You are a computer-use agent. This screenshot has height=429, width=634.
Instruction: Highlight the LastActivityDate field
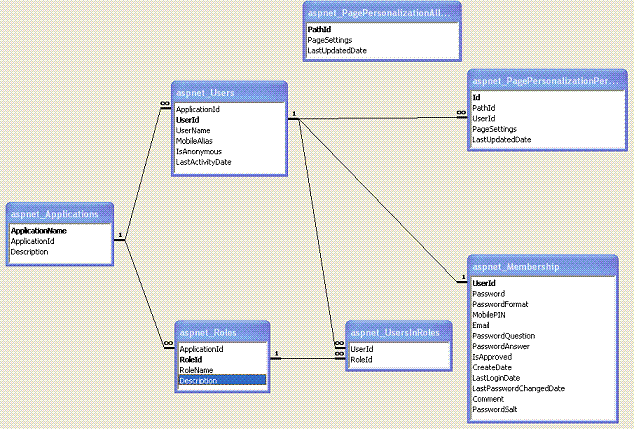click(203, 162)
